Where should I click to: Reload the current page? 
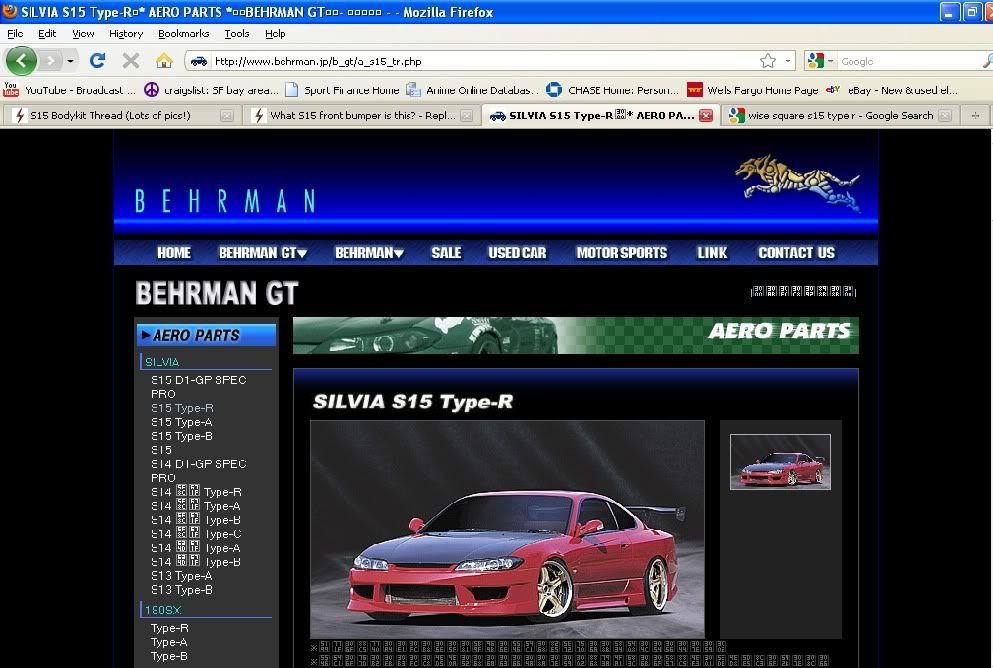97,61
